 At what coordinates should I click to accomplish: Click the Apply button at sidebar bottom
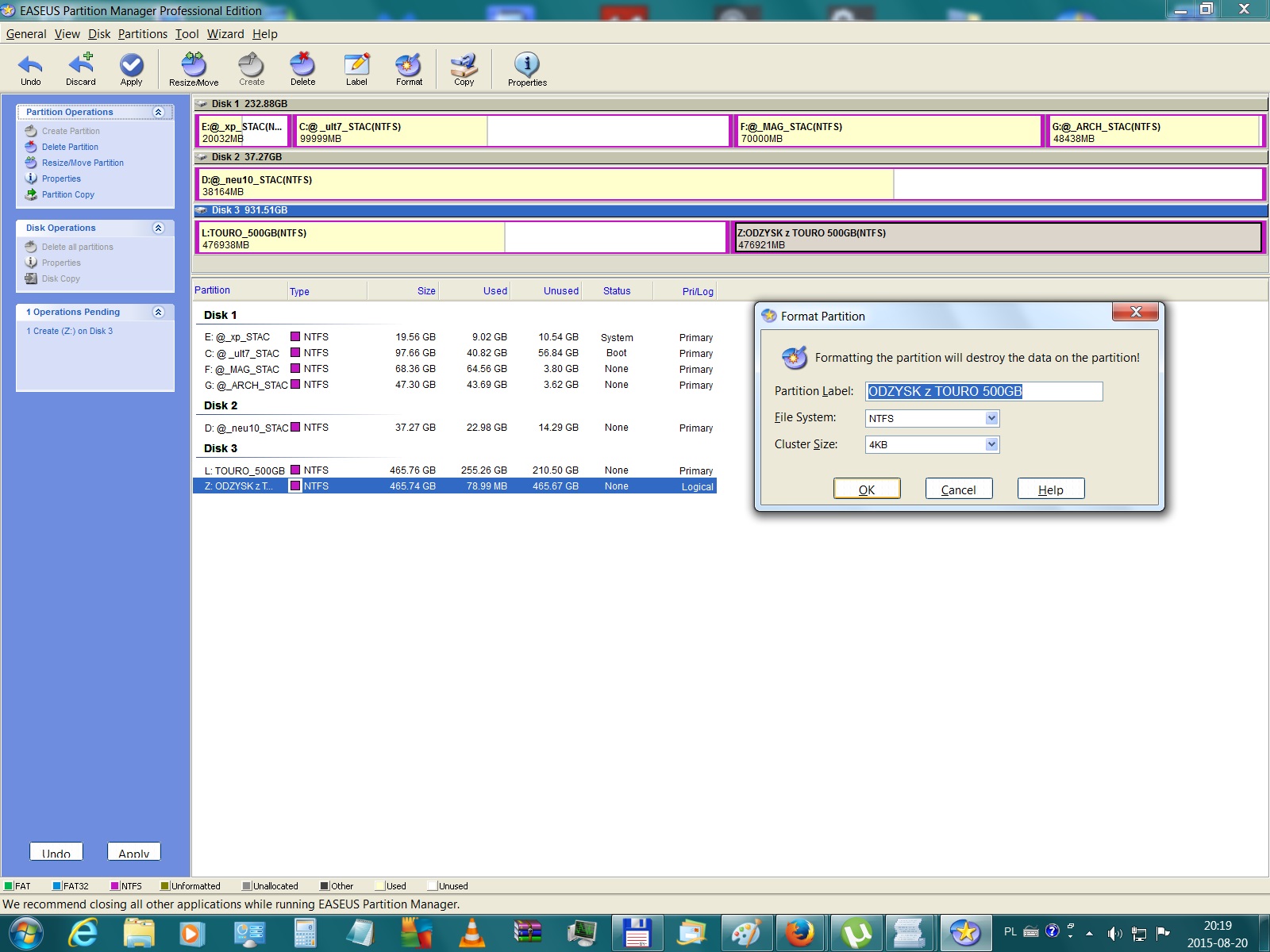click(134, 852)
